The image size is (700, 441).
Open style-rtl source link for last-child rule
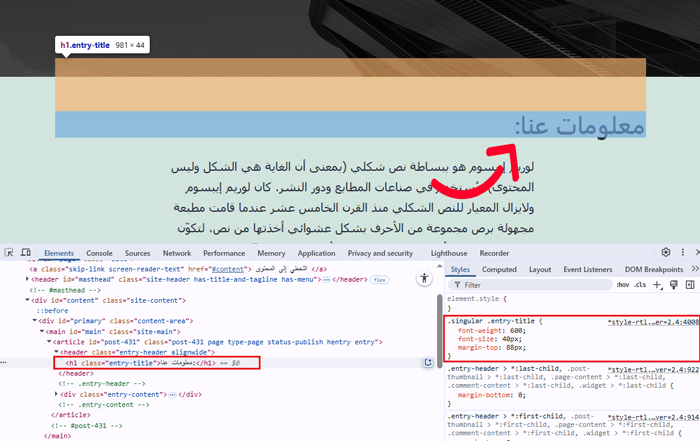pyautogui.click(x=653, y=370)
